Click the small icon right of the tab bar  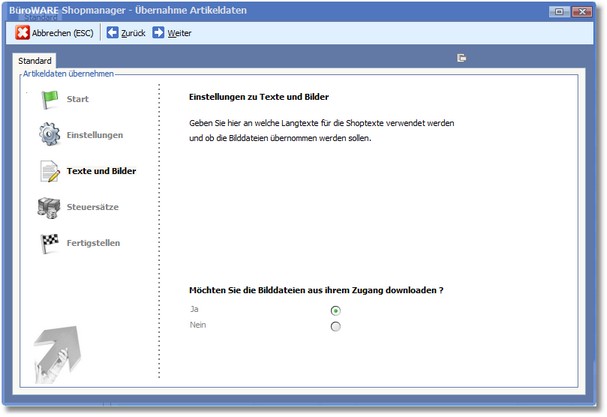tap(462, 59)
